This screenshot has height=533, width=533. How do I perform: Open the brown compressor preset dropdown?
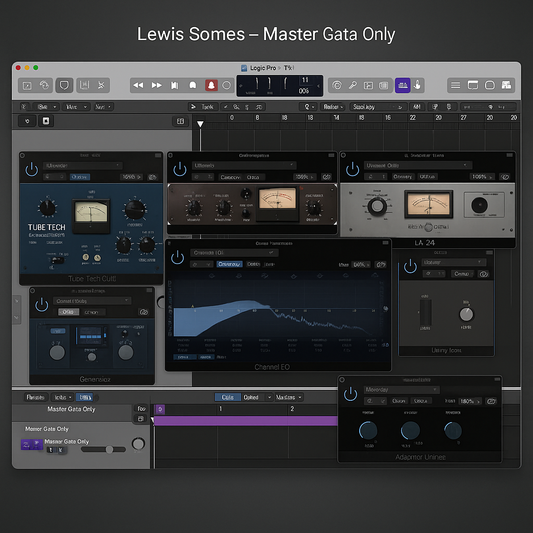tap(244, 166)
